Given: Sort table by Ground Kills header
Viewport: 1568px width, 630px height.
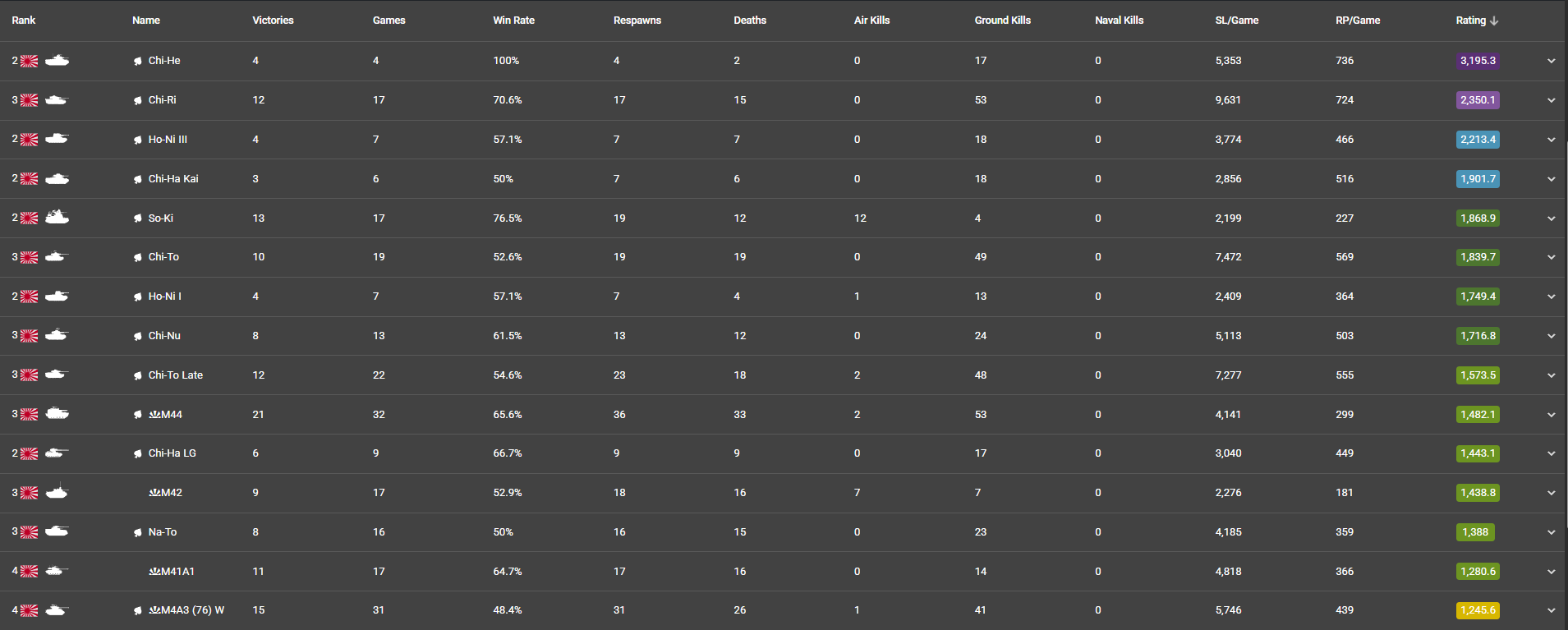Looking at the screenshot, I should (1002, 21).
